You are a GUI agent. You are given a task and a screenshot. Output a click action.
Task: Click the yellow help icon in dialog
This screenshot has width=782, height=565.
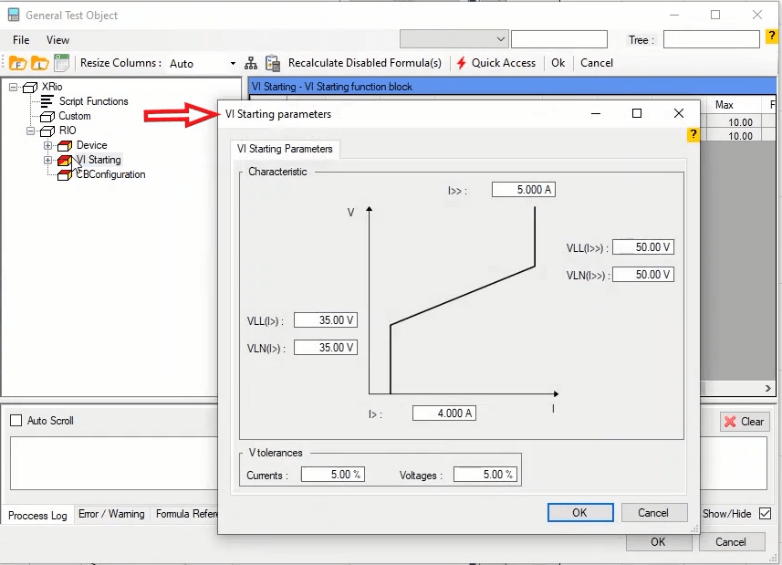tap(692, 135)
